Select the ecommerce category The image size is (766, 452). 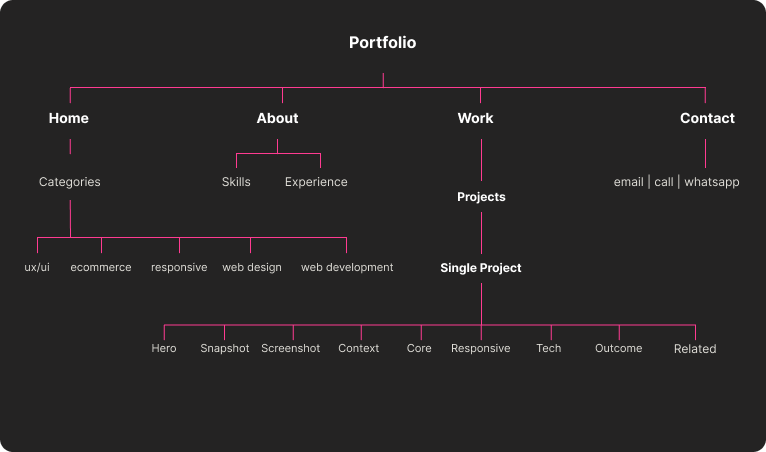tap(101, 267)
